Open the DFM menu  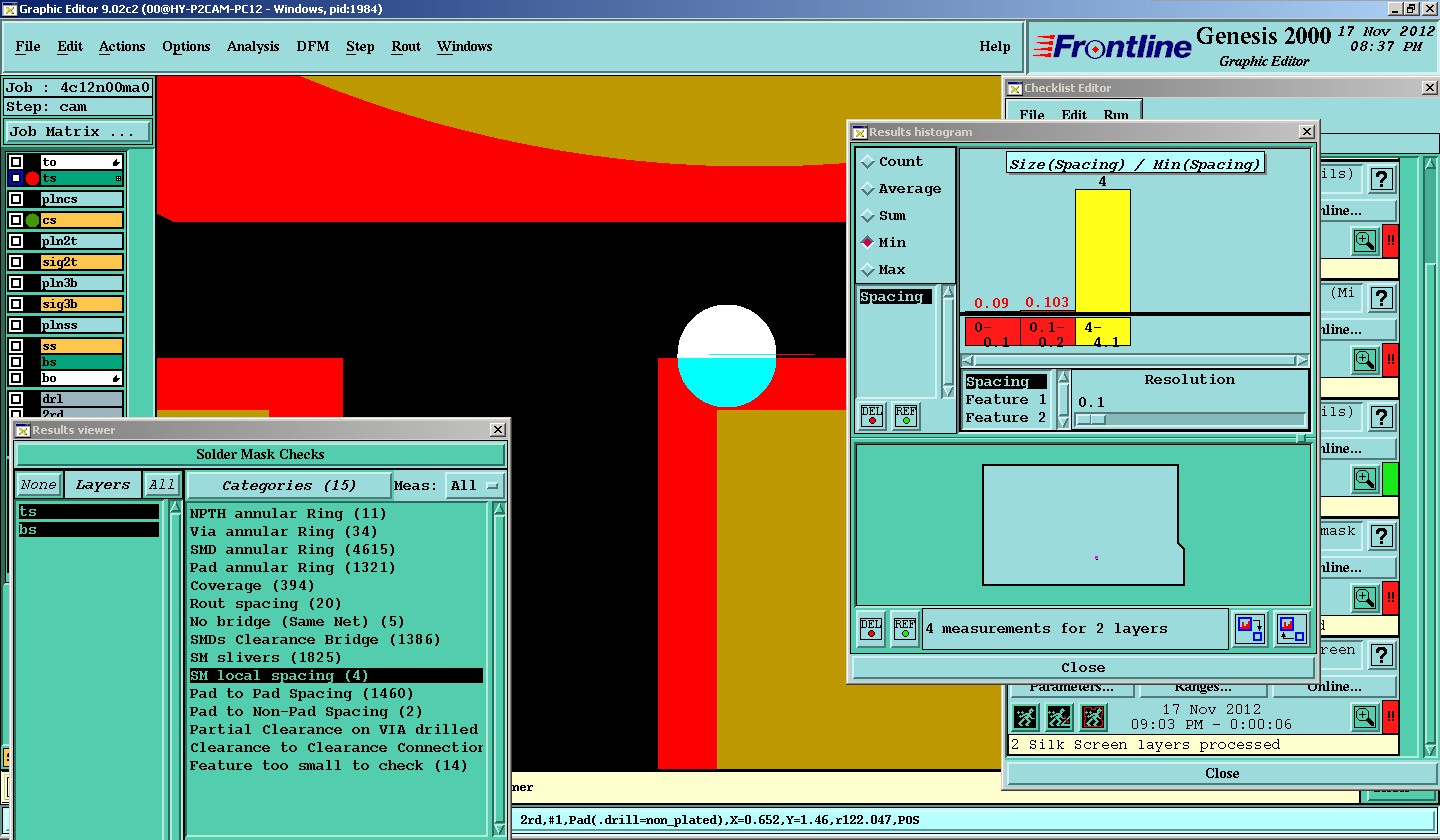pos(312,47)
